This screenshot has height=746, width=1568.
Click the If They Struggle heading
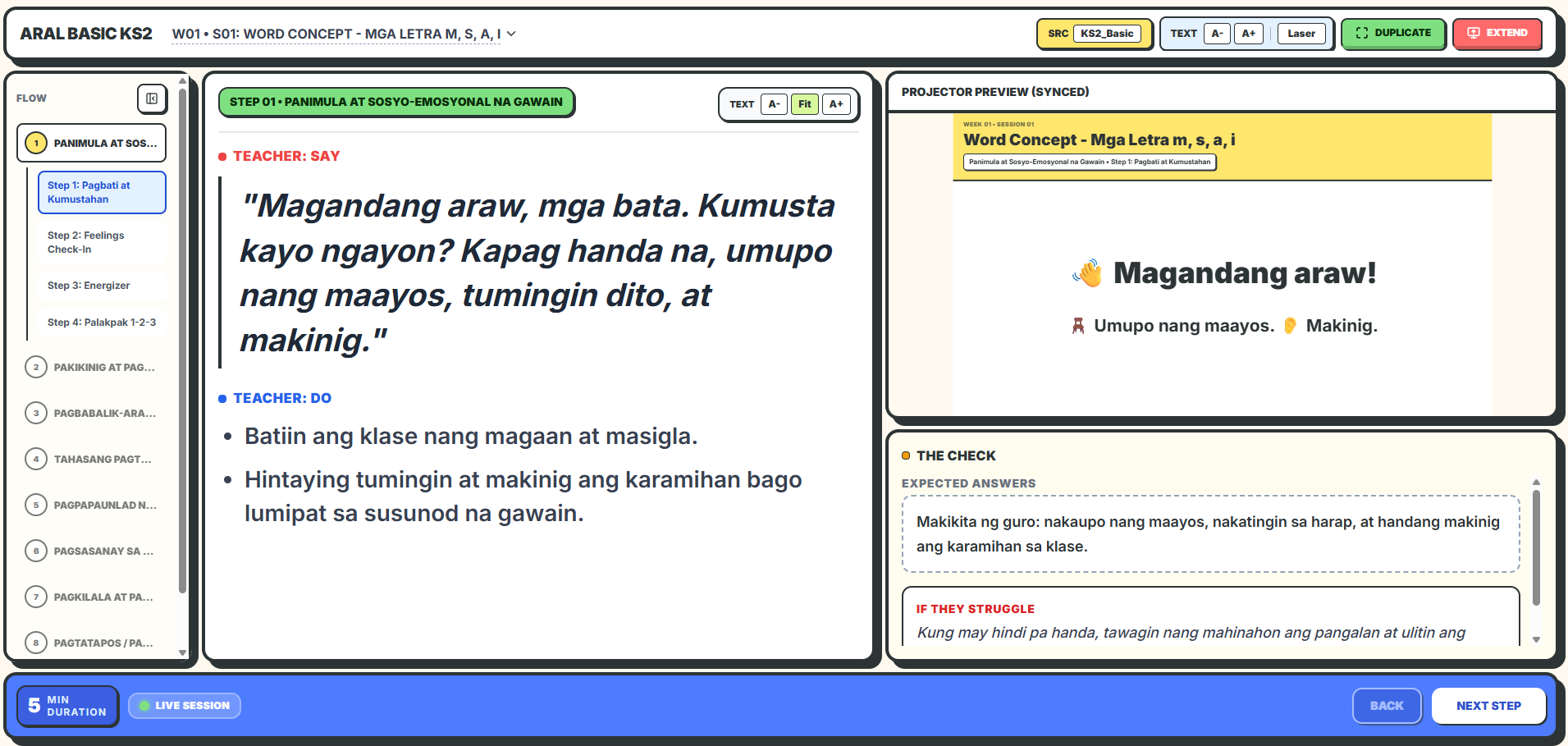pyautogui.click(x=975, y=609)
